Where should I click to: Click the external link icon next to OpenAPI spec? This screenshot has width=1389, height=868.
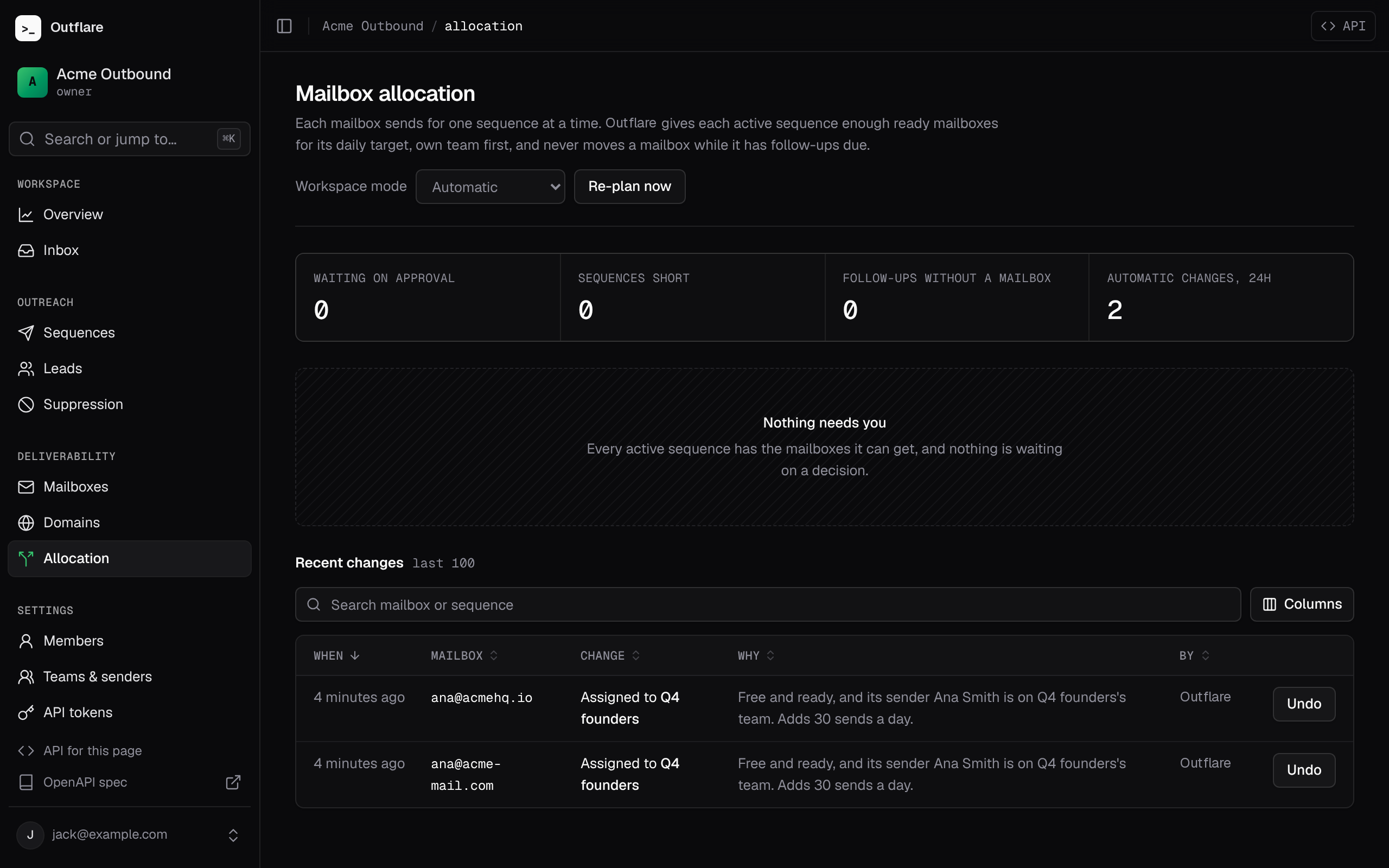[x=233, y=782]
